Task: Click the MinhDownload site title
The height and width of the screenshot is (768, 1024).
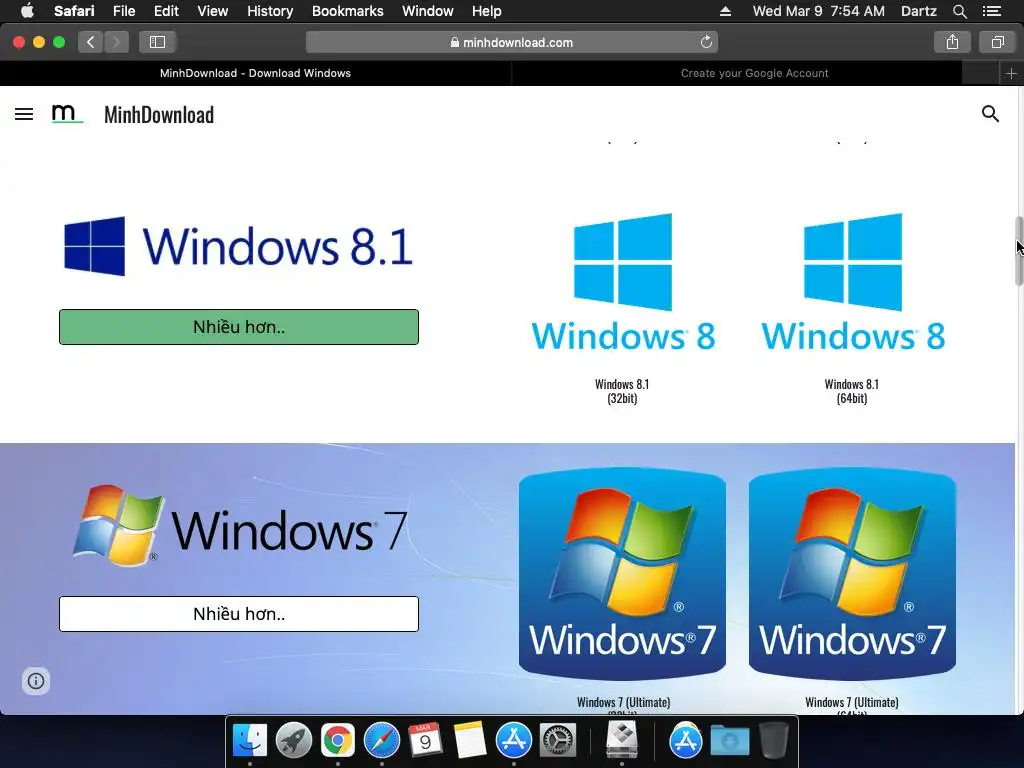Action: (x=159, y=115)
